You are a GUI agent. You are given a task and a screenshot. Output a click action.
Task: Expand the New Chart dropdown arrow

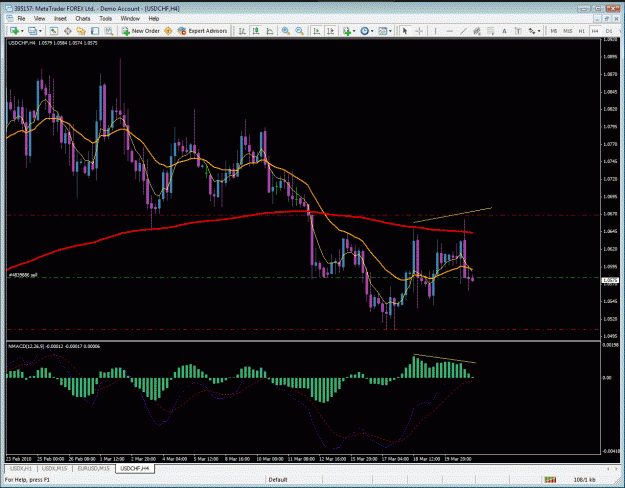(x=22, y=31)
